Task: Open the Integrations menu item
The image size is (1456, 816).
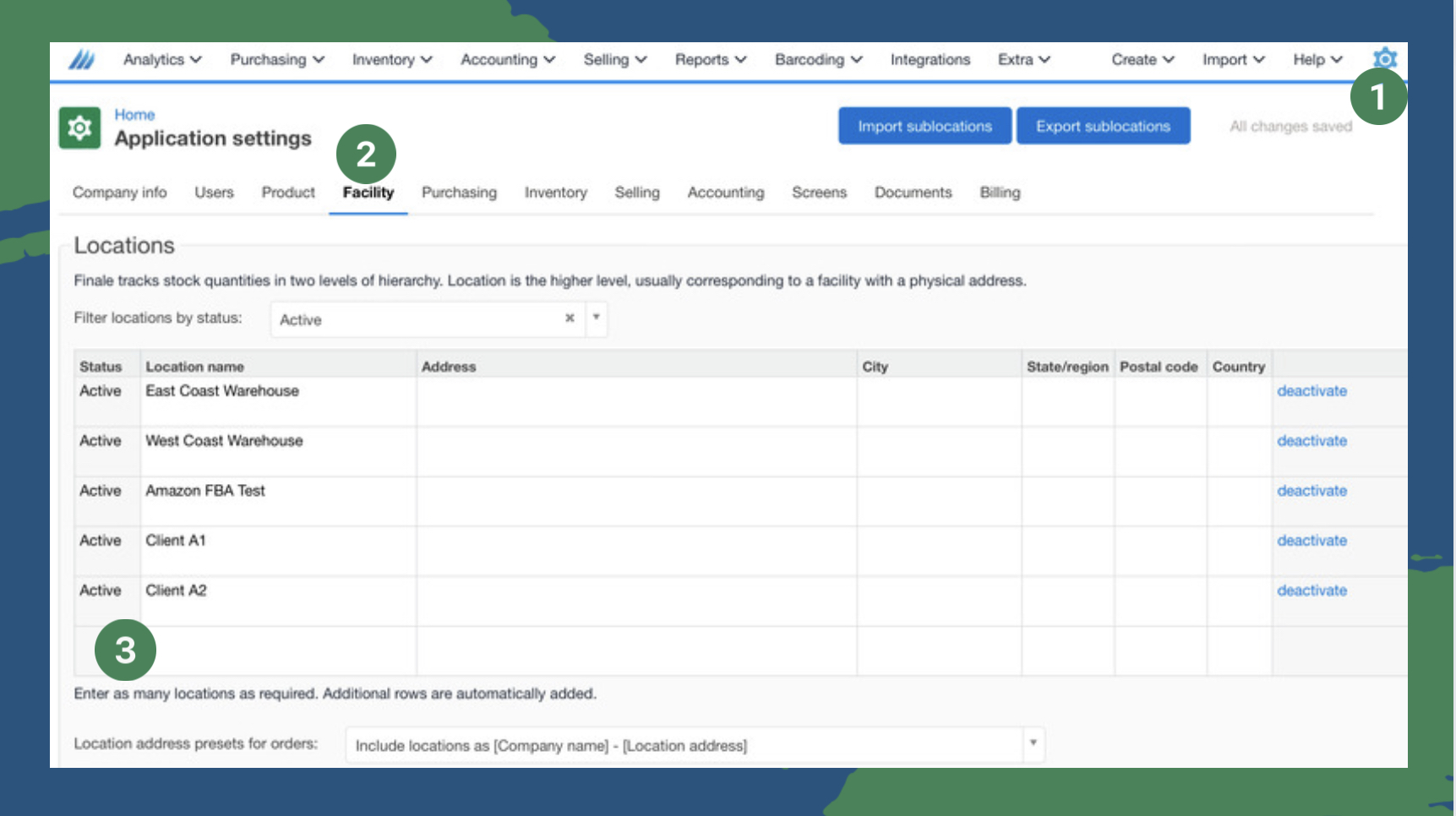Action: click(x=930, y=60)
